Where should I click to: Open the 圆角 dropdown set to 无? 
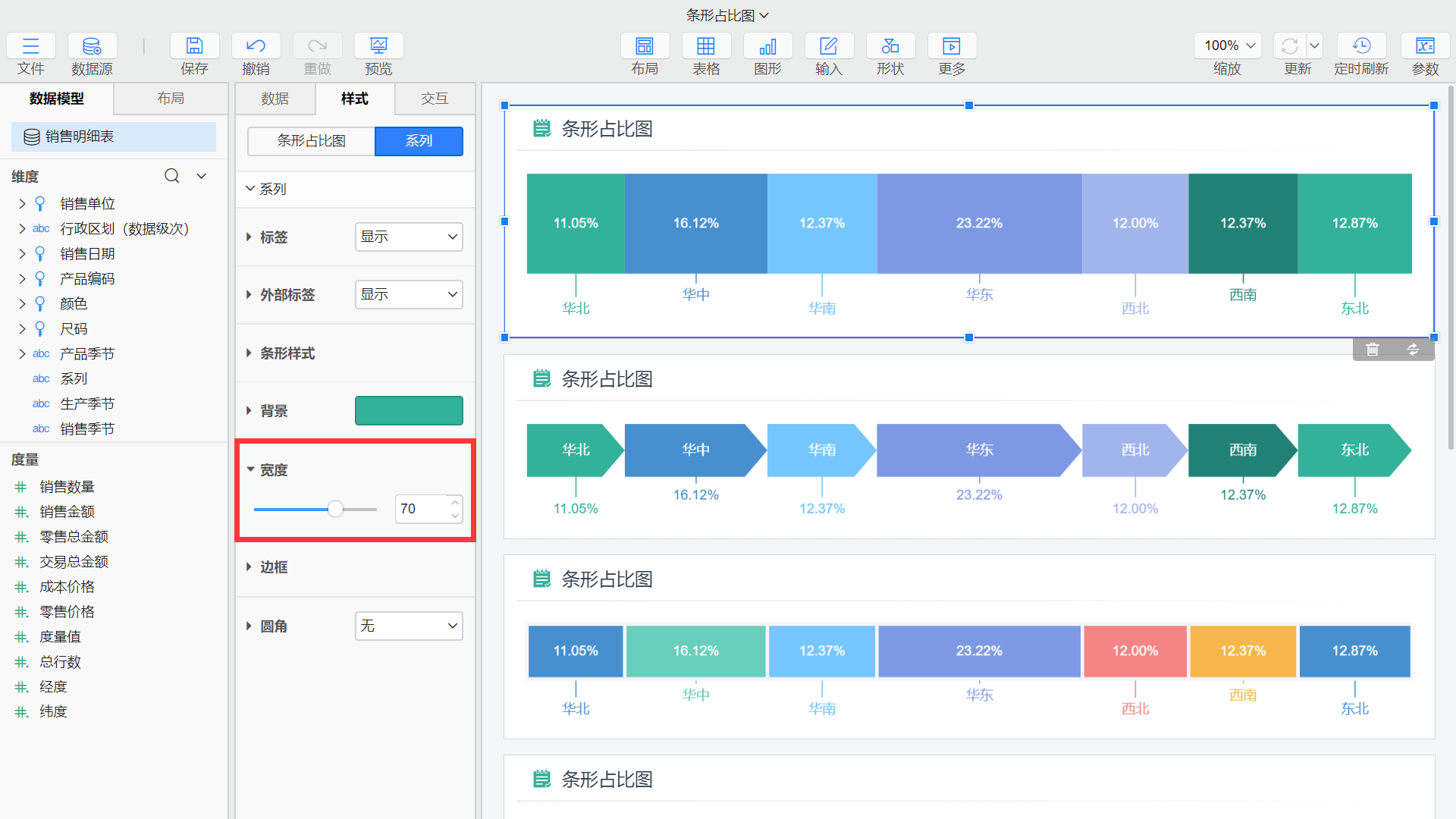click(409, 626)
